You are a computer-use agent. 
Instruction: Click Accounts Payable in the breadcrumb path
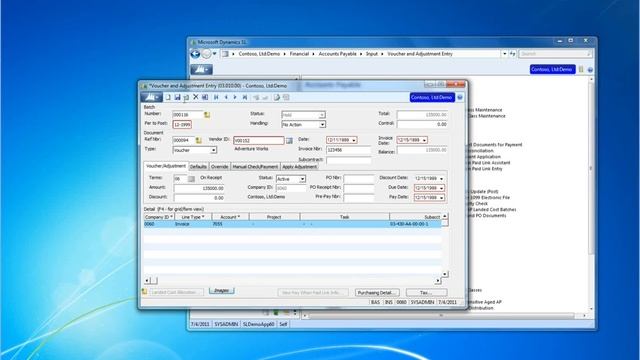tap(338, 54)
